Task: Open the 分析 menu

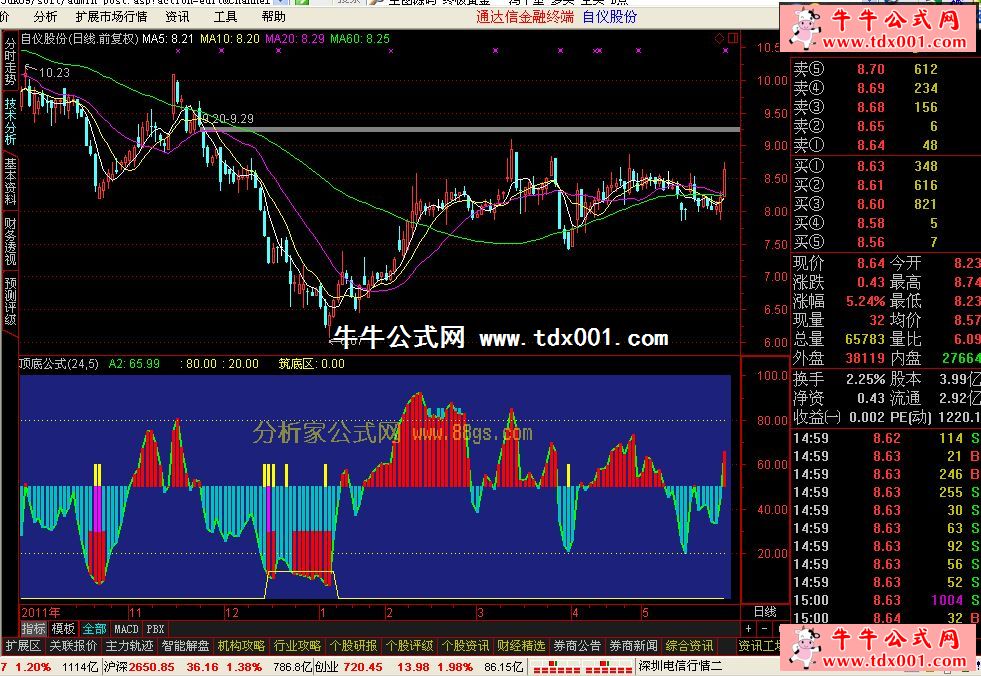Action: pyautogui.click(x=45, y=17)
